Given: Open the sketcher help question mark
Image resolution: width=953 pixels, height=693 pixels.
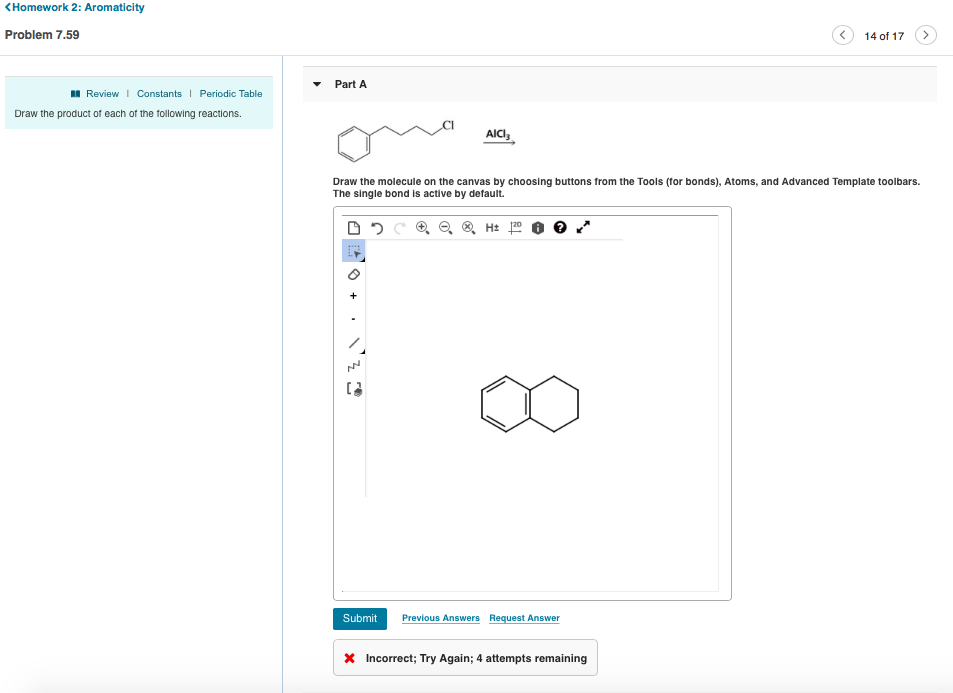Looking at the screenshot, I should (x=559, y=227).
